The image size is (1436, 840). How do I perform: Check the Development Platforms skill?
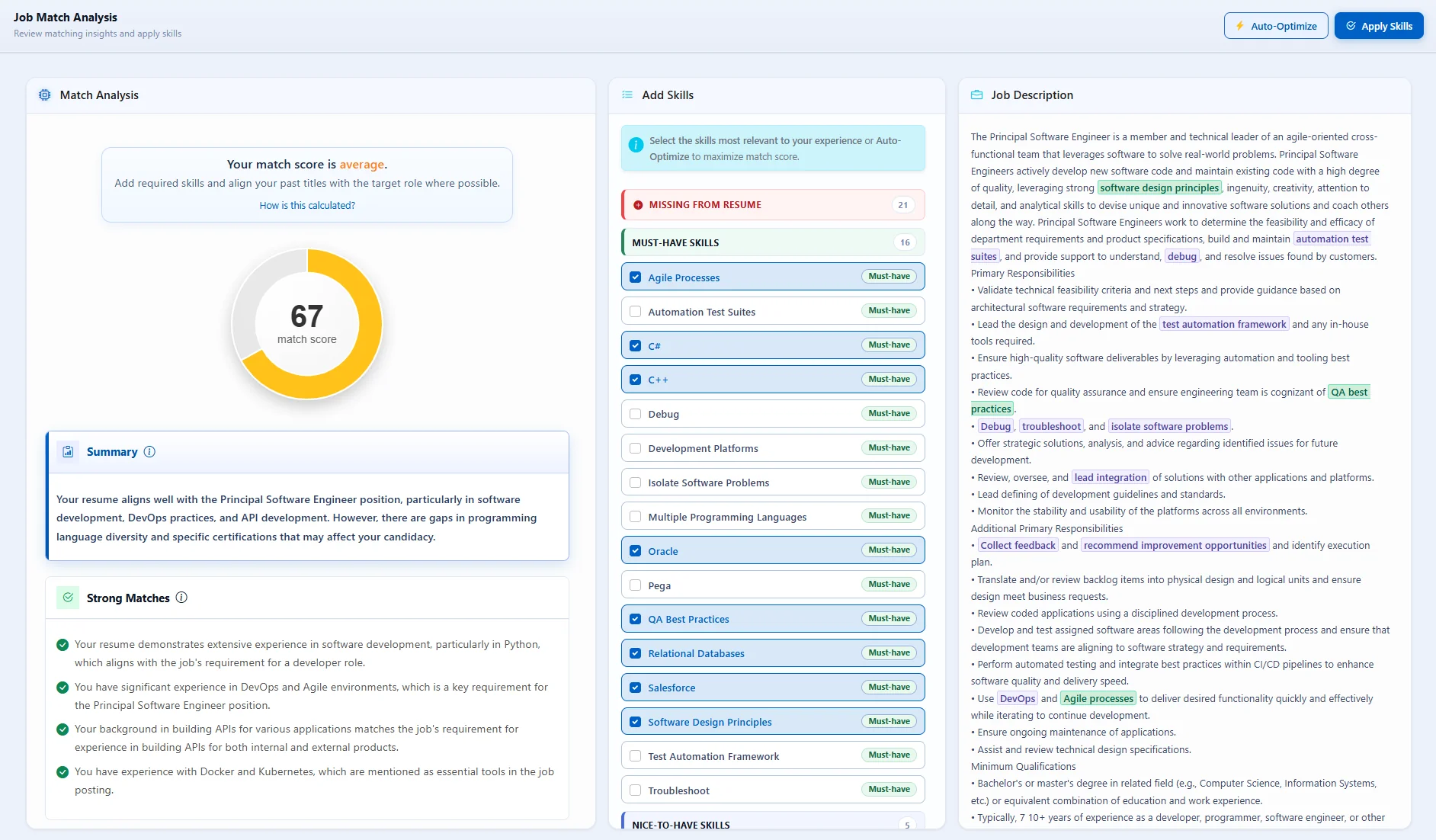[636, 448]
